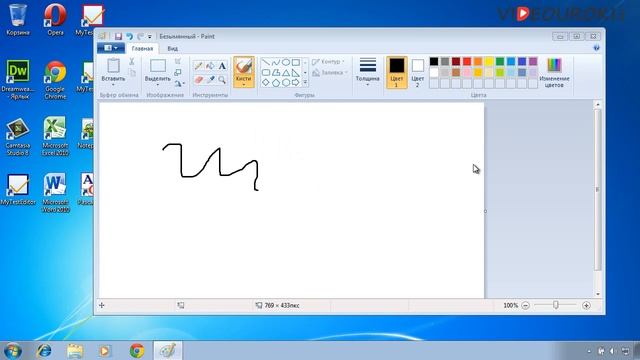Viewport: 640px width, 360px height.
Task: Choose the Hexagon shape
Action: point(286,82)
